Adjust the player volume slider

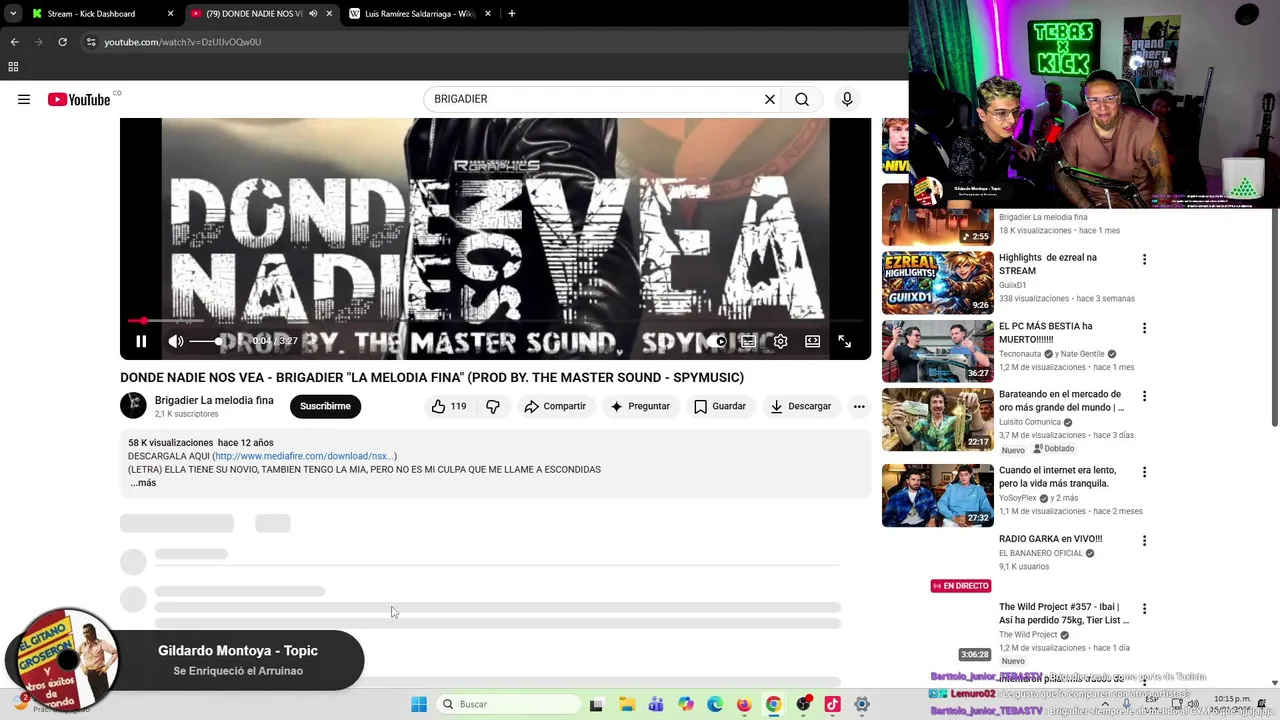(205, 341)
